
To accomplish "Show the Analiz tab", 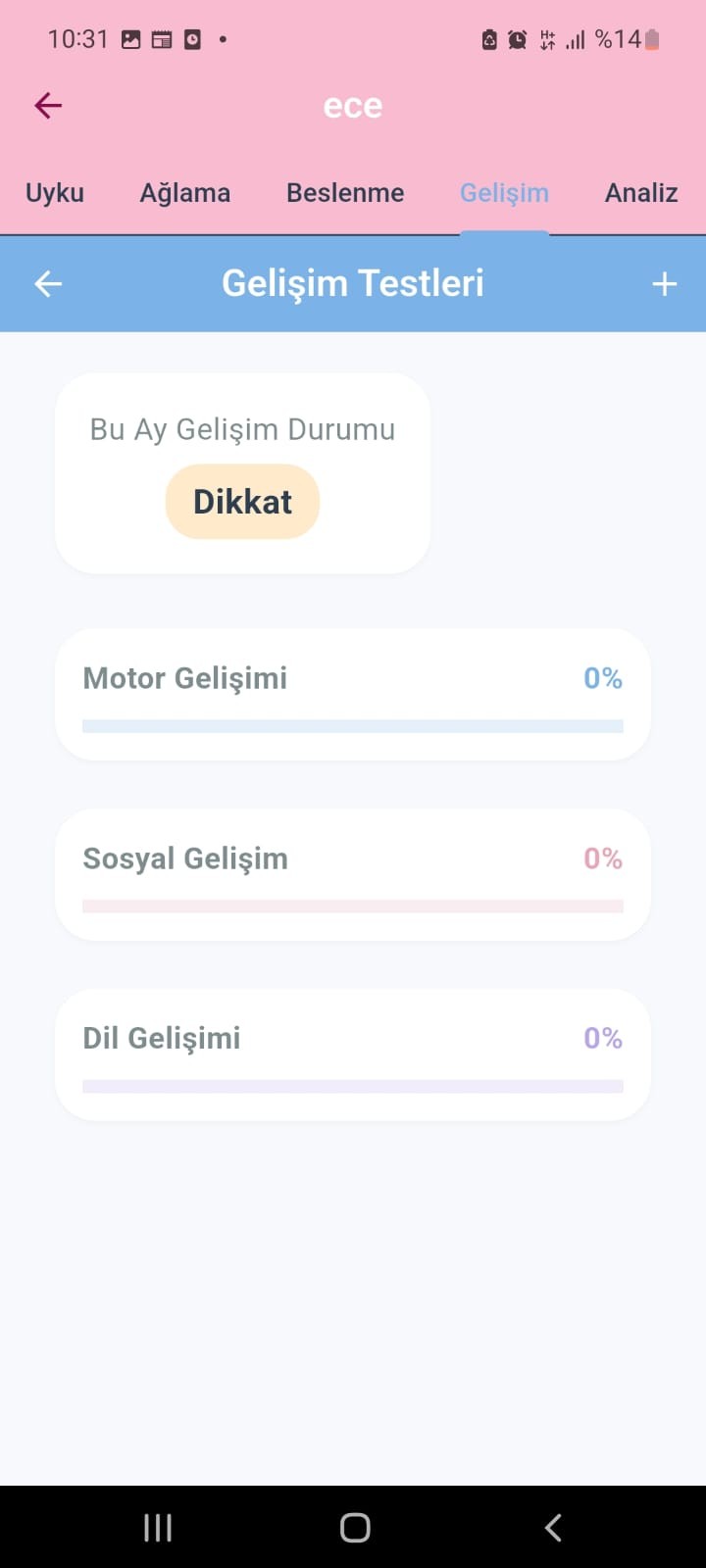I will (x=641, y=193).
